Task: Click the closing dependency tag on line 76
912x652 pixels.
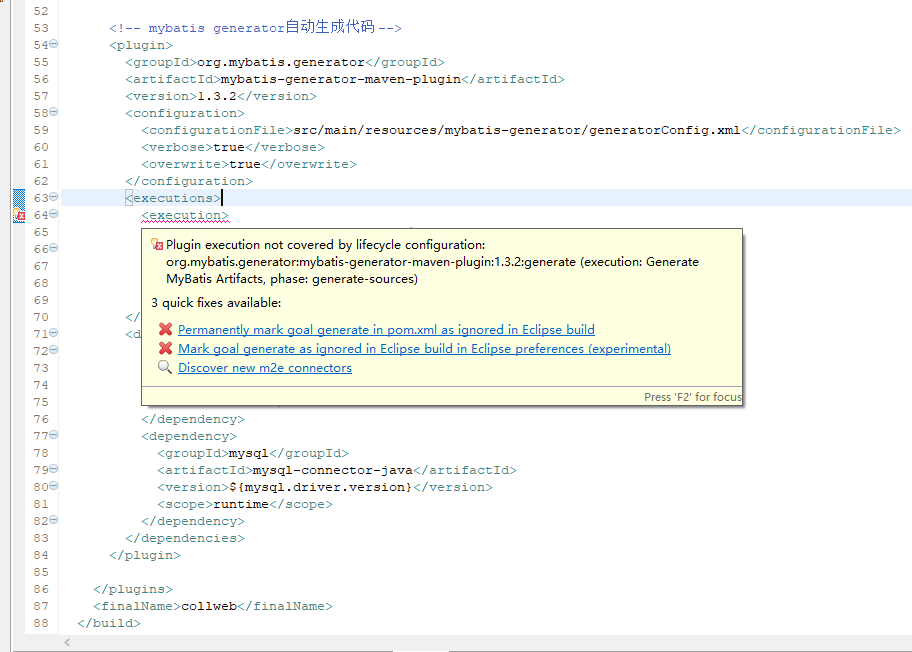Action: point(193,419)
